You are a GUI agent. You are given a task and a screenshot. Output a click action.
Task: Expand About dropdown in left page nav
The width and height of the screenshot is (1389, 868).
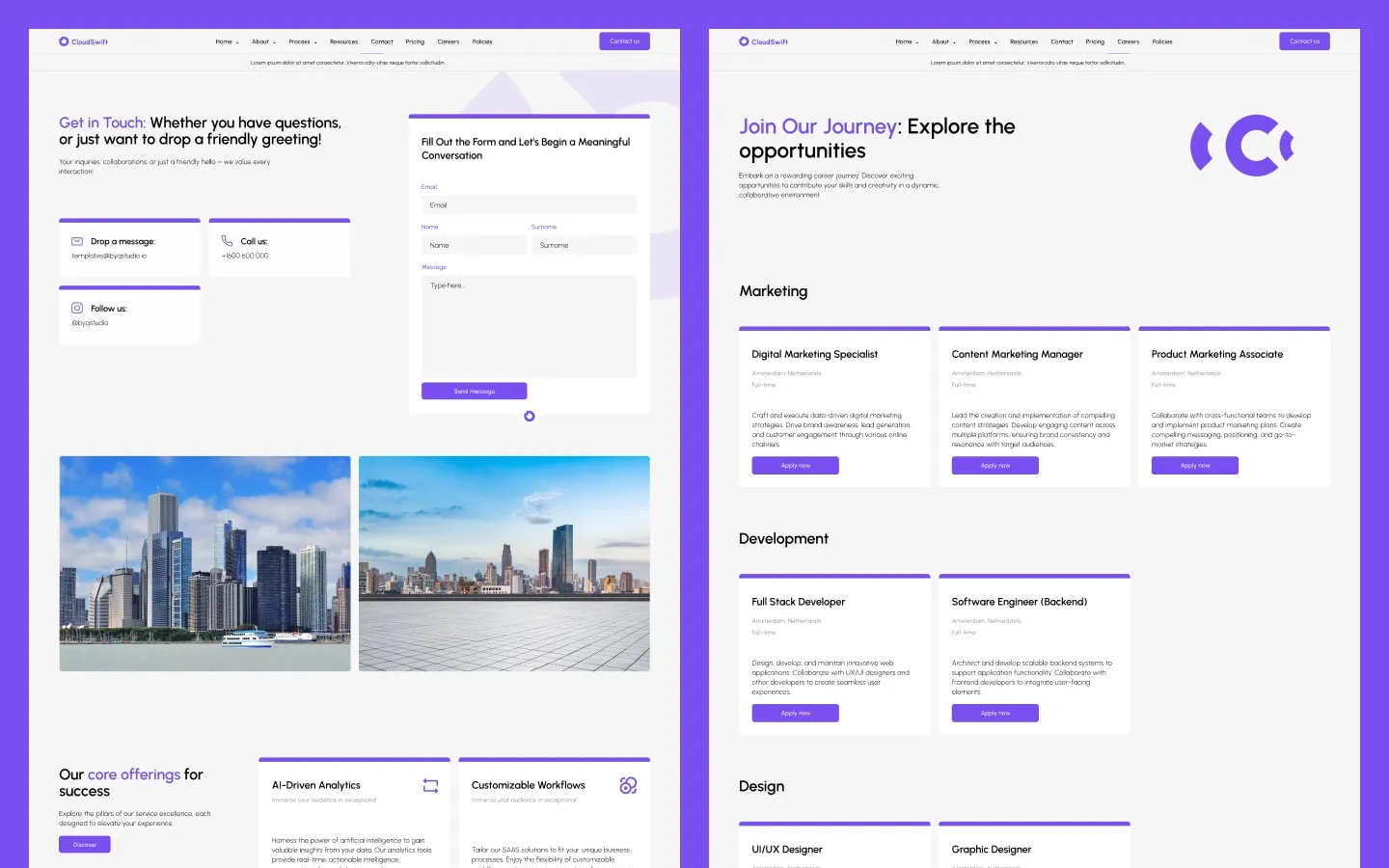263,41
